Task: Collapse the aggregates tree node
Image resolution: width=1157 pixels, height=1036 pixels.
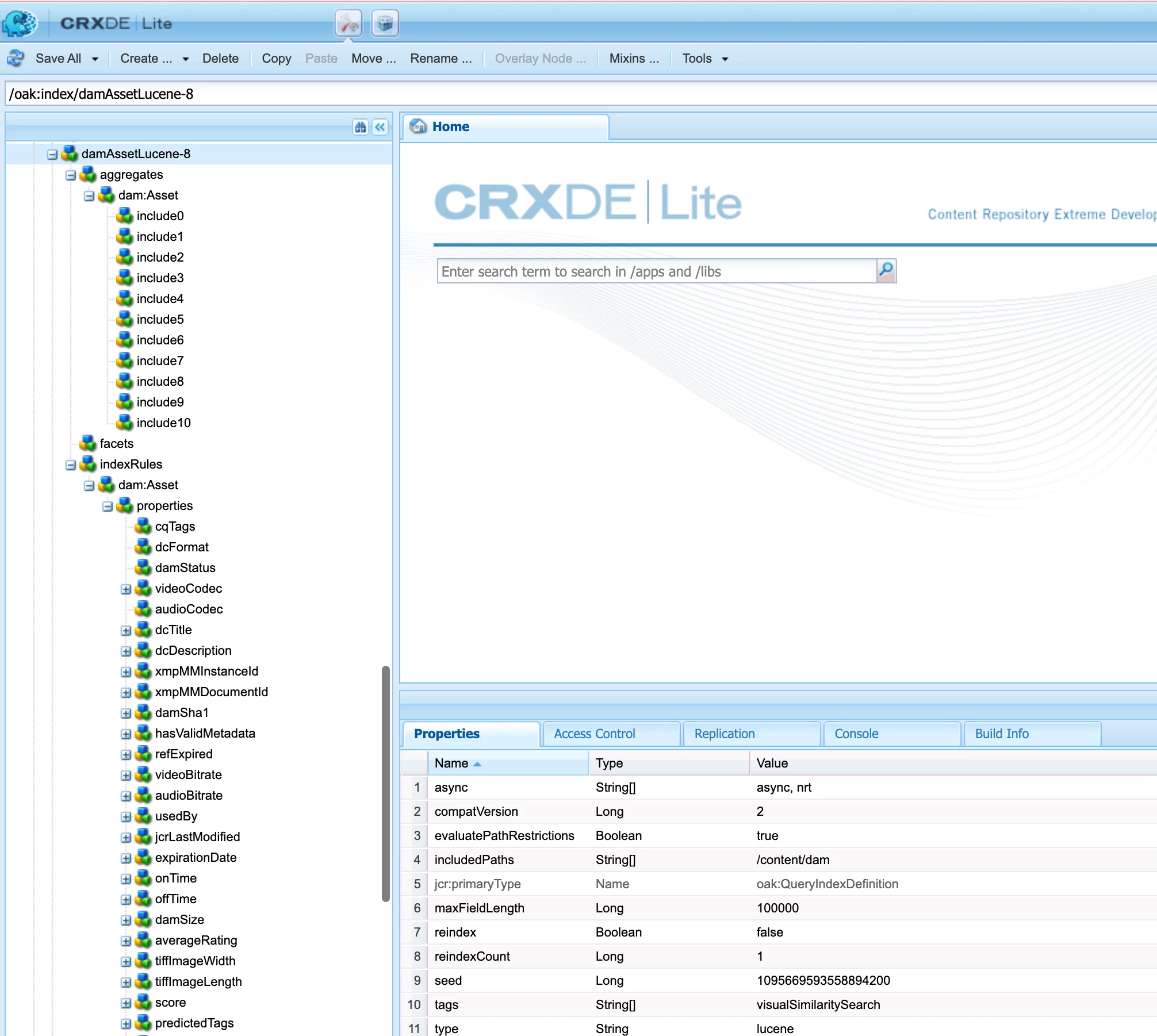Action: (x=71, y=175)
